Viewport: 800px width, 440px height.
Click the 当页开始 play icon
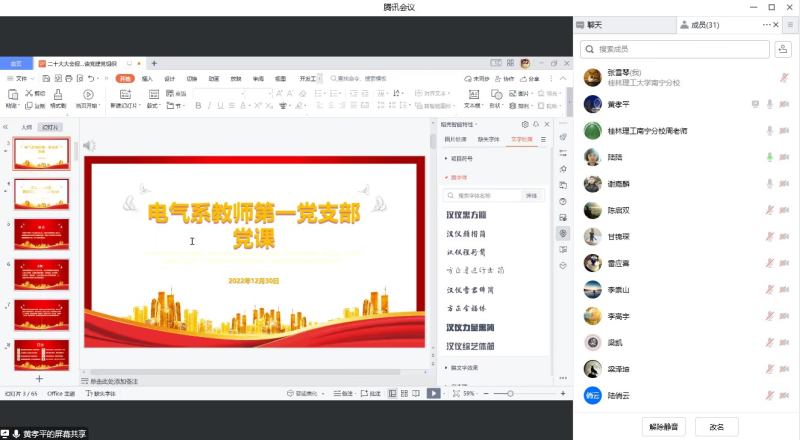pos(86,96)
